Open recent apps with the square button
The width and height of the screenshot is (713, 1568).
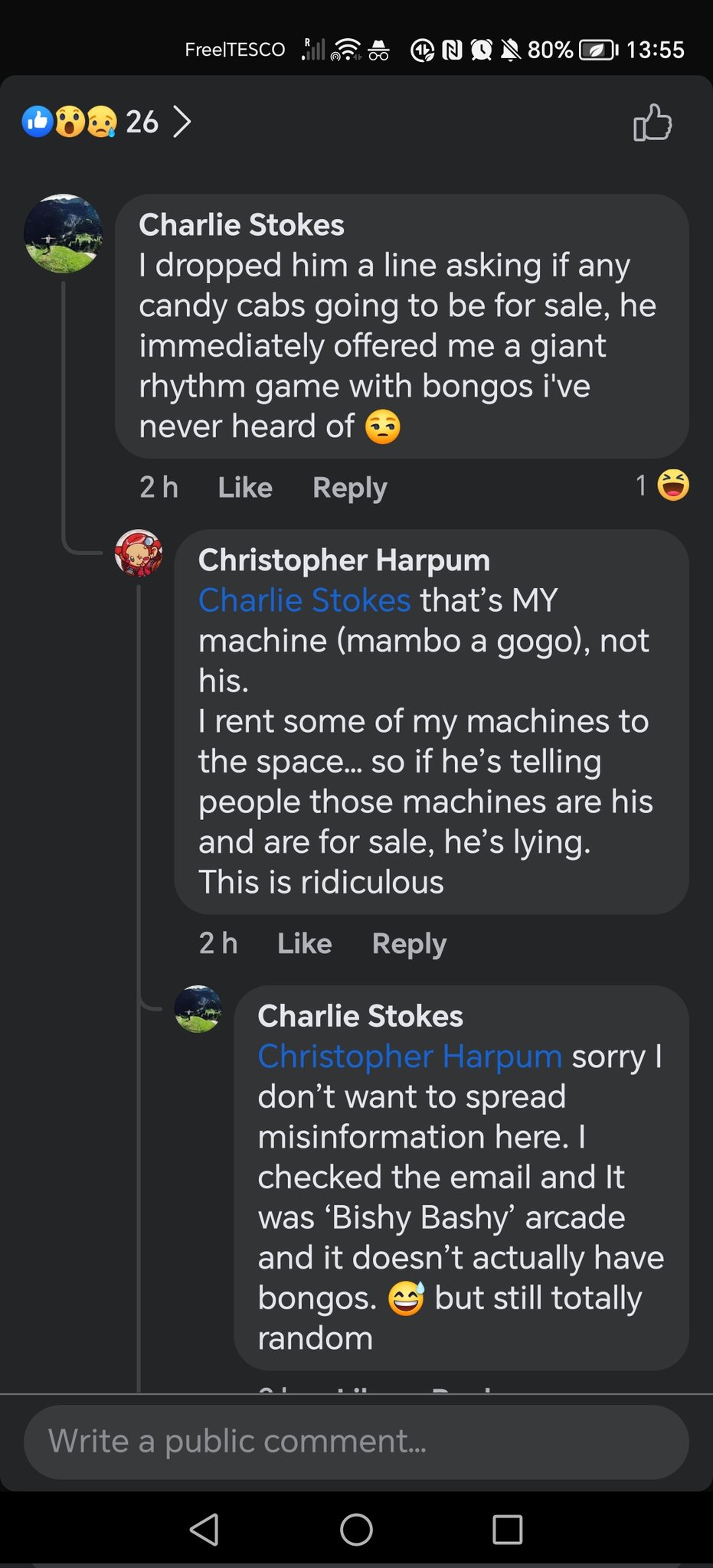pyautogui.click(x=507, y=1530)
